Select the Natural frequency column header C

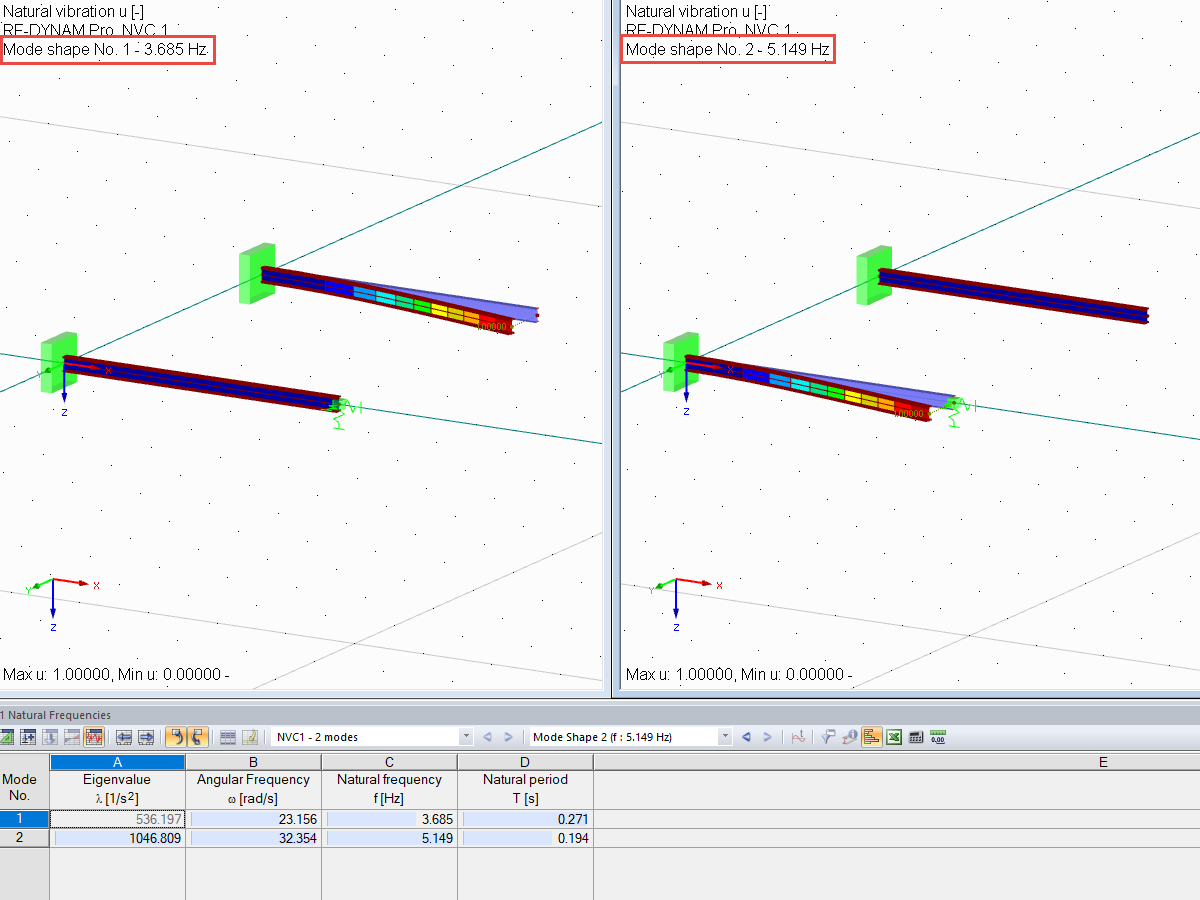coord(389,762)
